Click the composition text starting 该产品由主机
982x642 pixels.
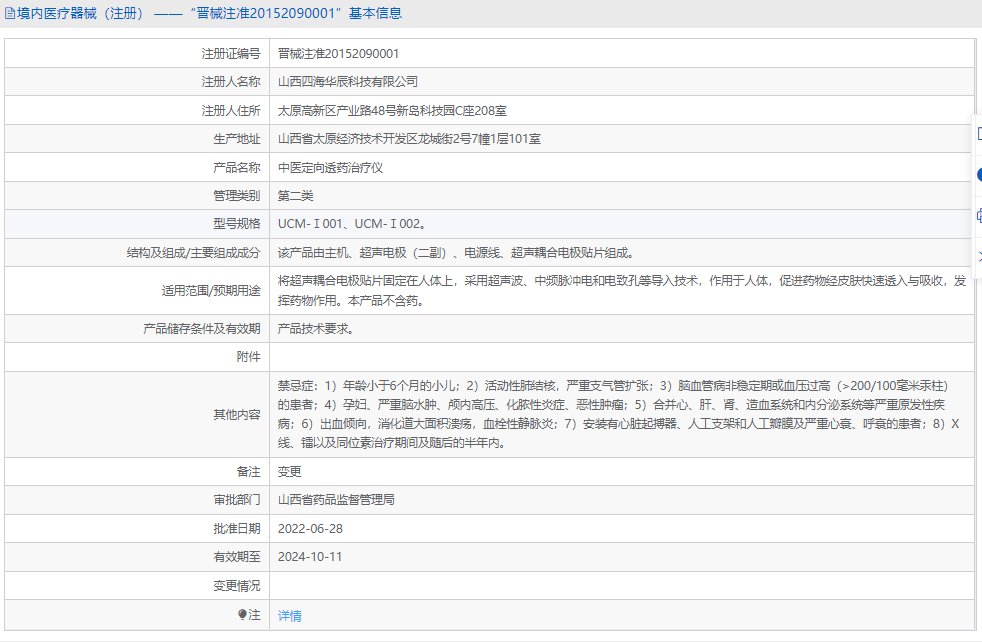tap(457, 252)
